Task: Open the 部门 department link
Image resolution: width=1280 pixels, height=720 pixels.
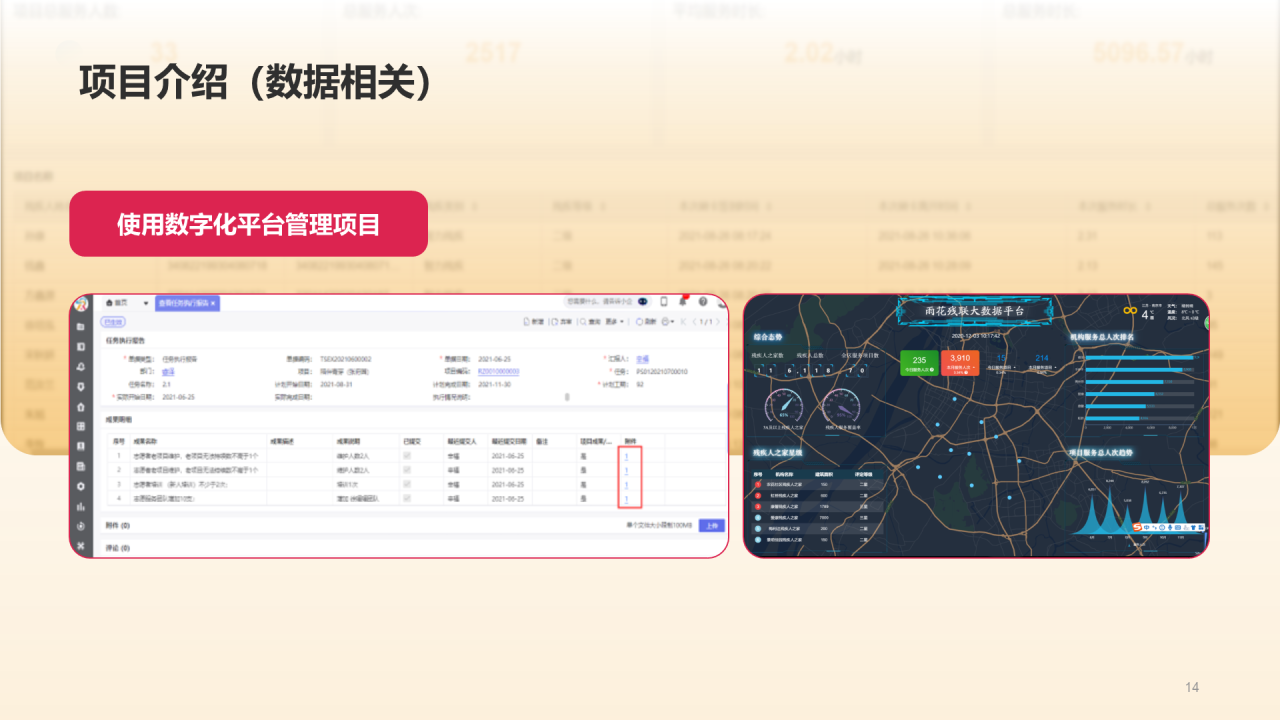Action: [168, 371]
